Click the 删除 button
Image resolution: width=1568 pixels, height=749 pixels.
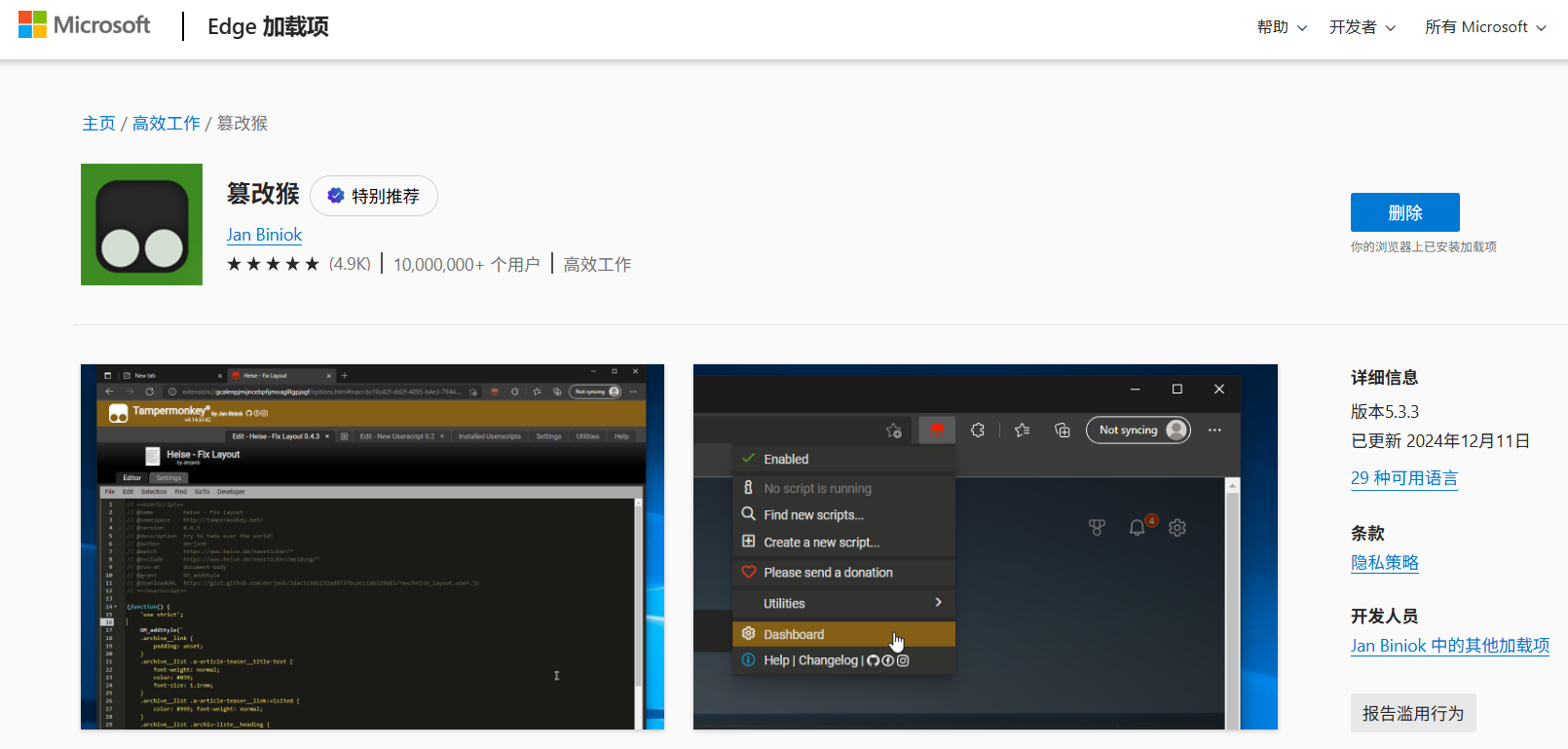(1404, 212)
